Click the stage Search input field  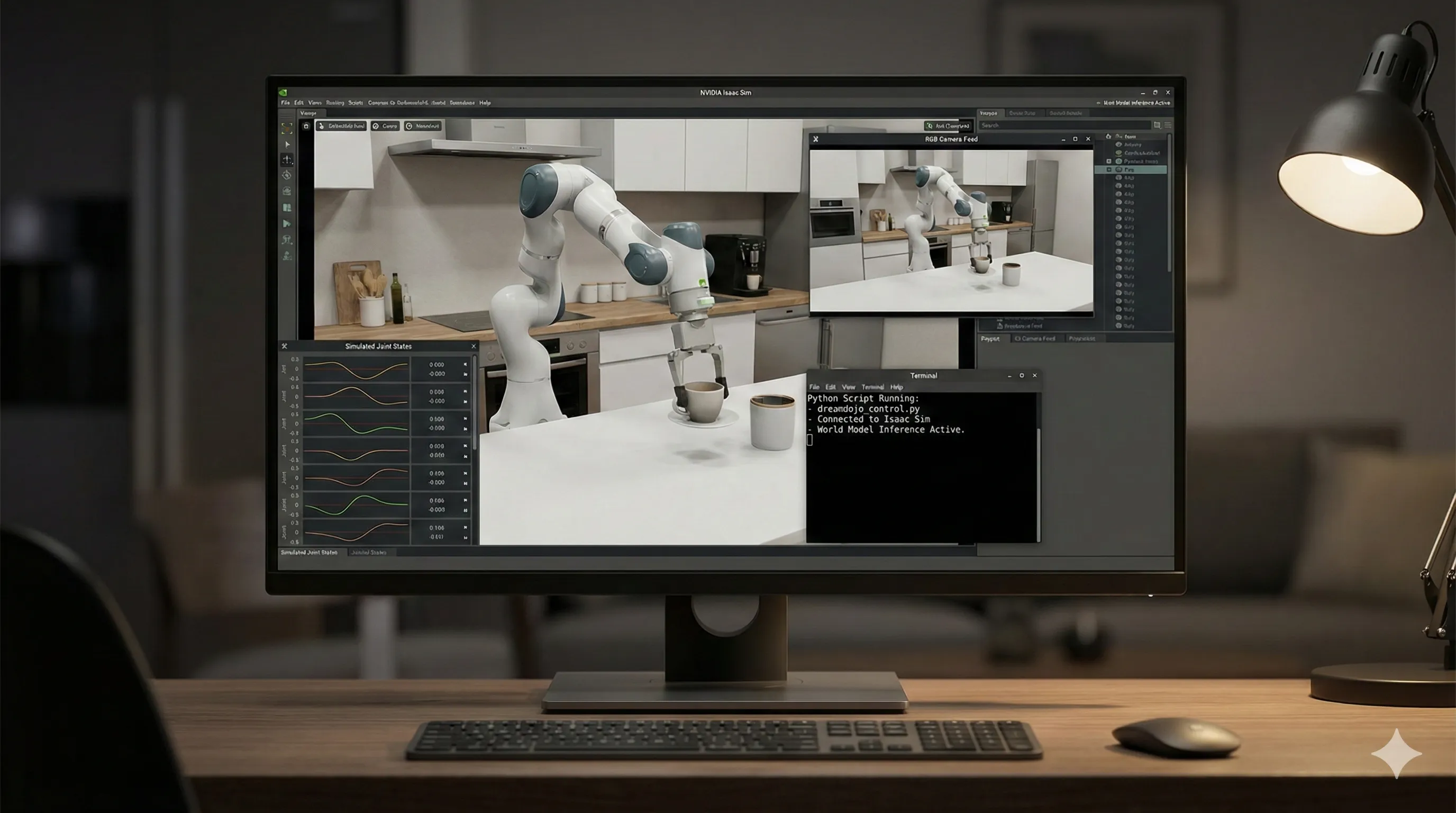coord(1064,125)
